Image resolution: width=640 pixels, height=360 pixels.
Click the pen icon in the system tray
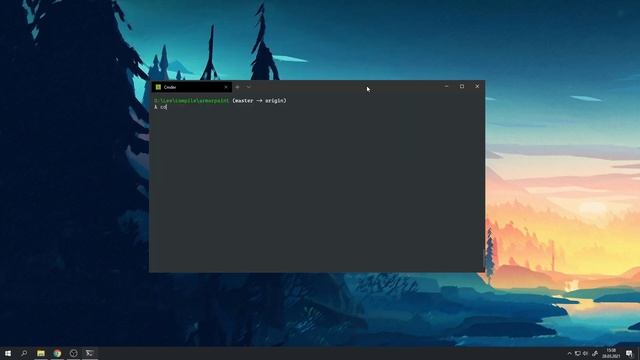click(x=595, y=353)
